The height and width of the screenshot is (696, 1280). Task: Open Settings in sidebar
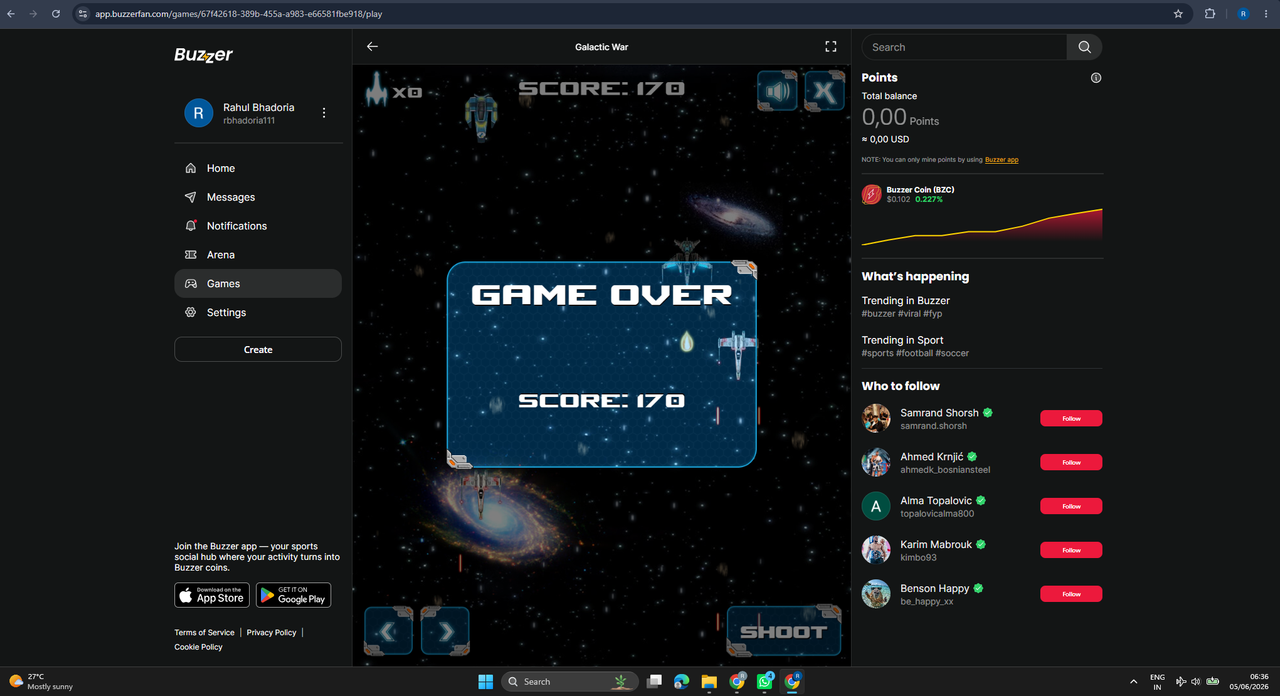[258, 313]
